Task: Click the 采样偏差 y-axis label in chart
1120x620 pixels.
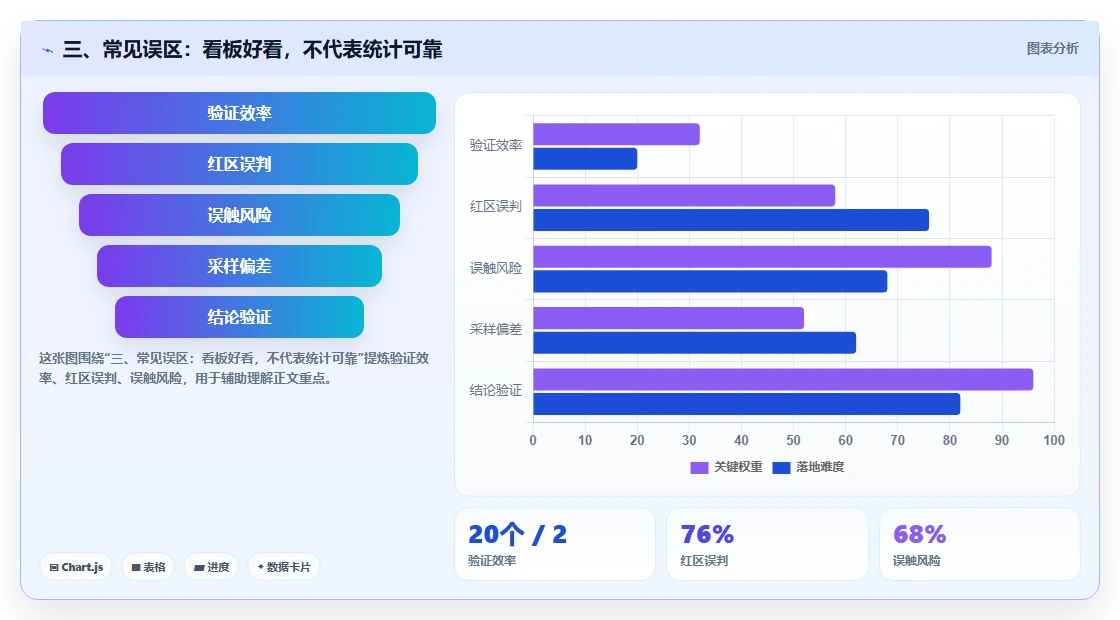Action: click(496, 329)
